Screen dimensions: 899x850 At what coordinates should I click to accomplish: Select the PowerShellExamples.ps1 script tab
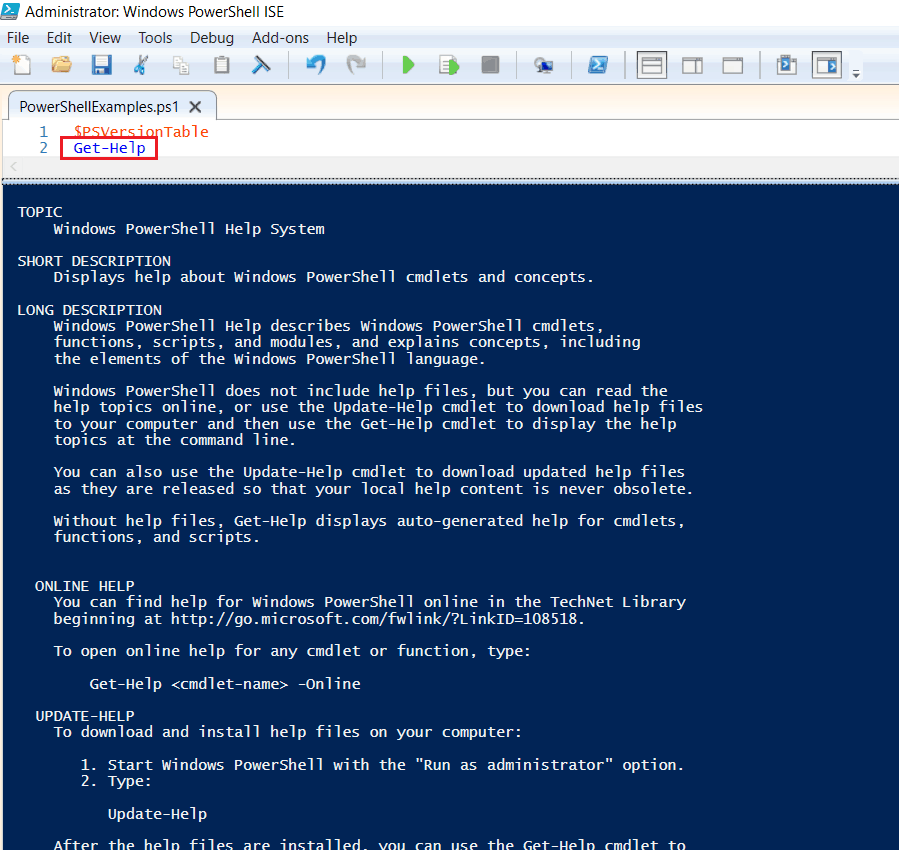pyautogui.click(x=99, y=107)
